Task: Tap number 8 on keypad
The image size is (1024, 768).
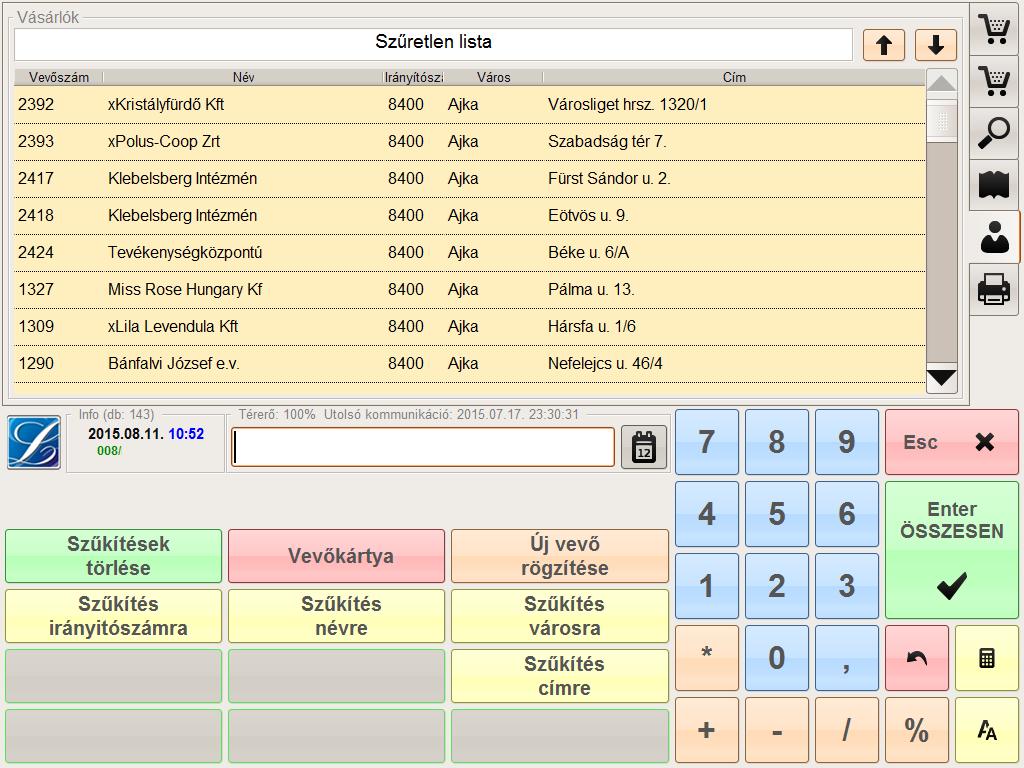Action: [776, 442]
